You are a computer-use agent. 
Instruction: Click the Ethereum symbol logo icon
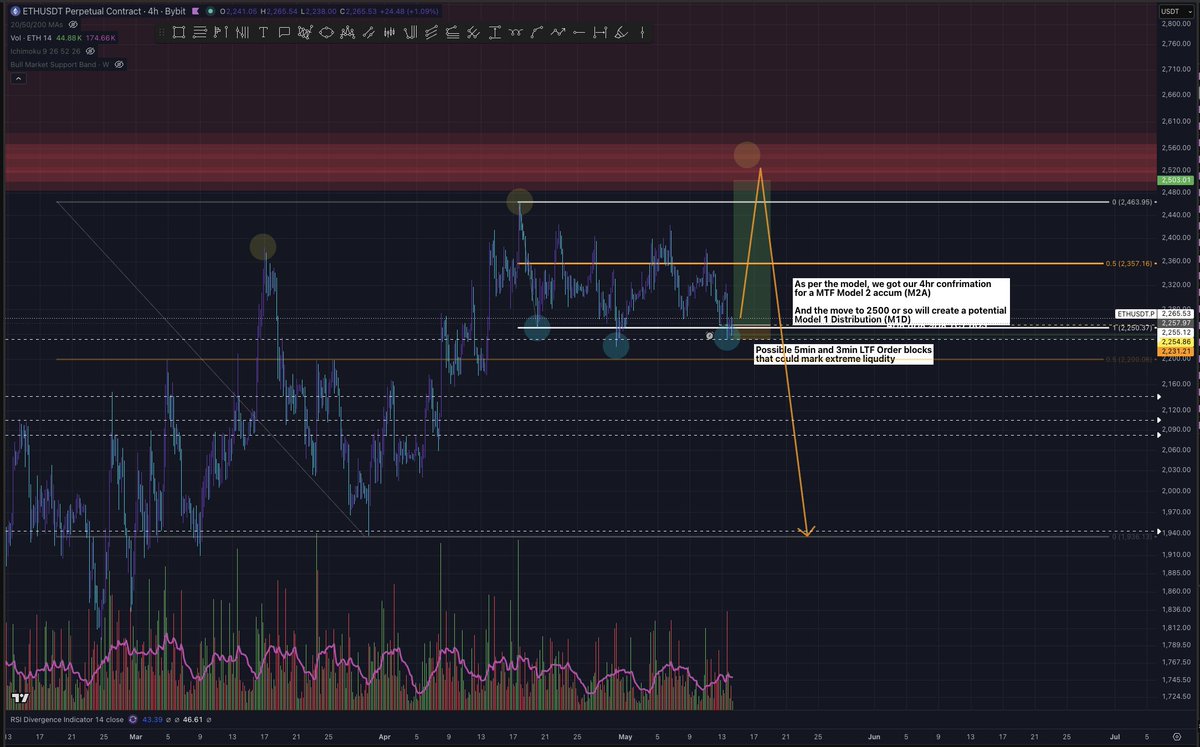tap(14, 10)
